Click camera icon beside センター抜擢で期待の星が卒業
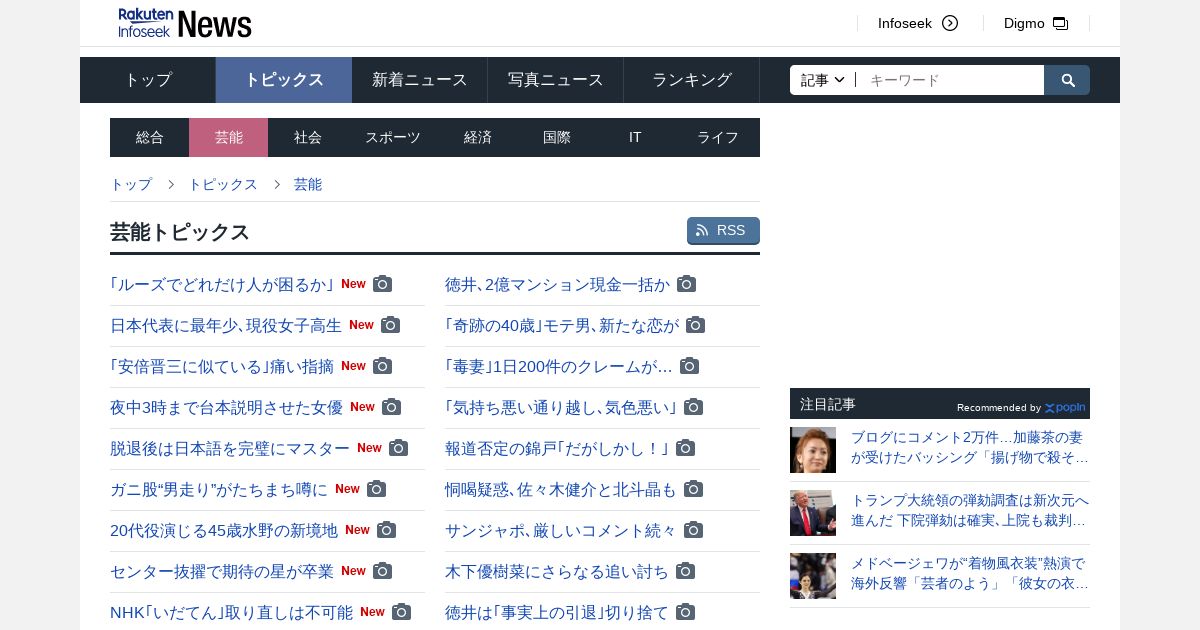This screenshot has height=630, width=1200. tap(383, 571)
